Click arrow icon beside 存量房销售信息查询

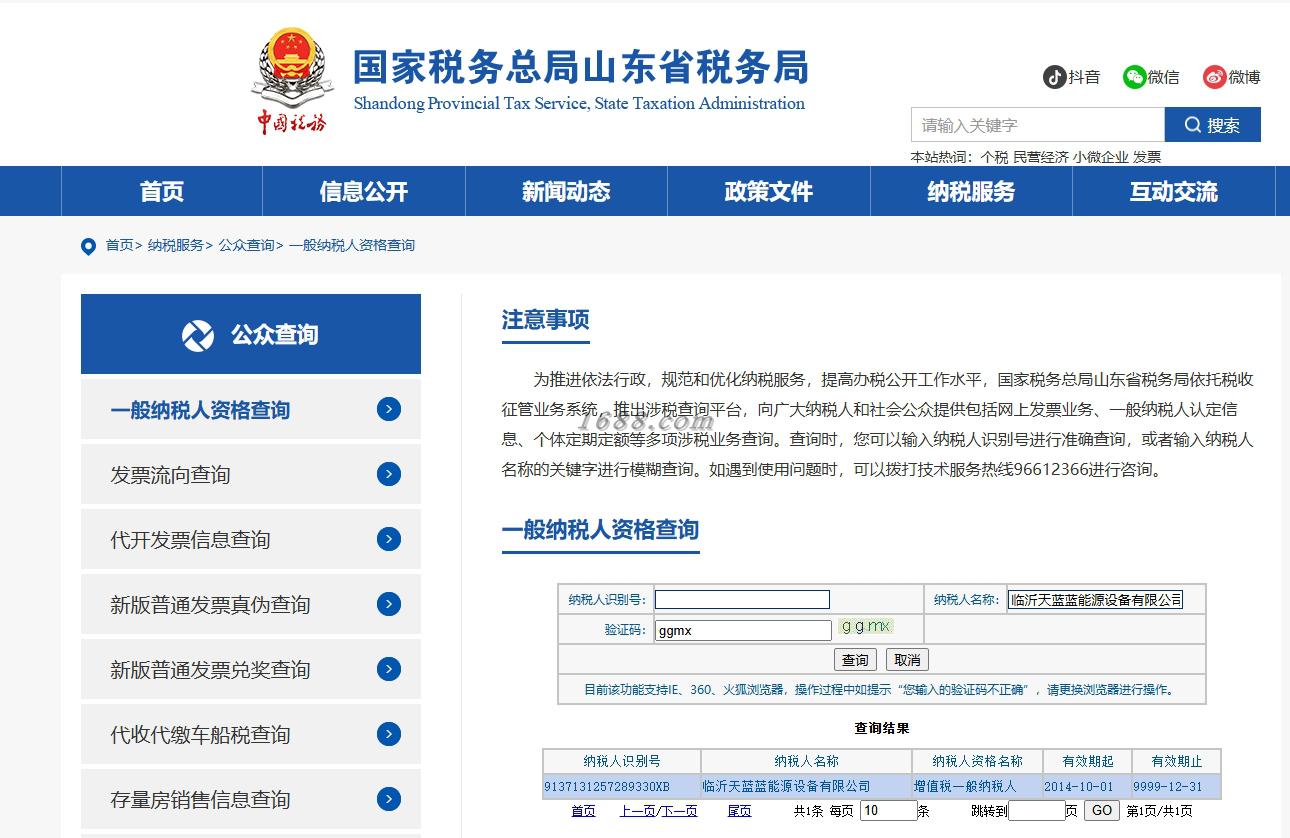(x=389, y=799)
